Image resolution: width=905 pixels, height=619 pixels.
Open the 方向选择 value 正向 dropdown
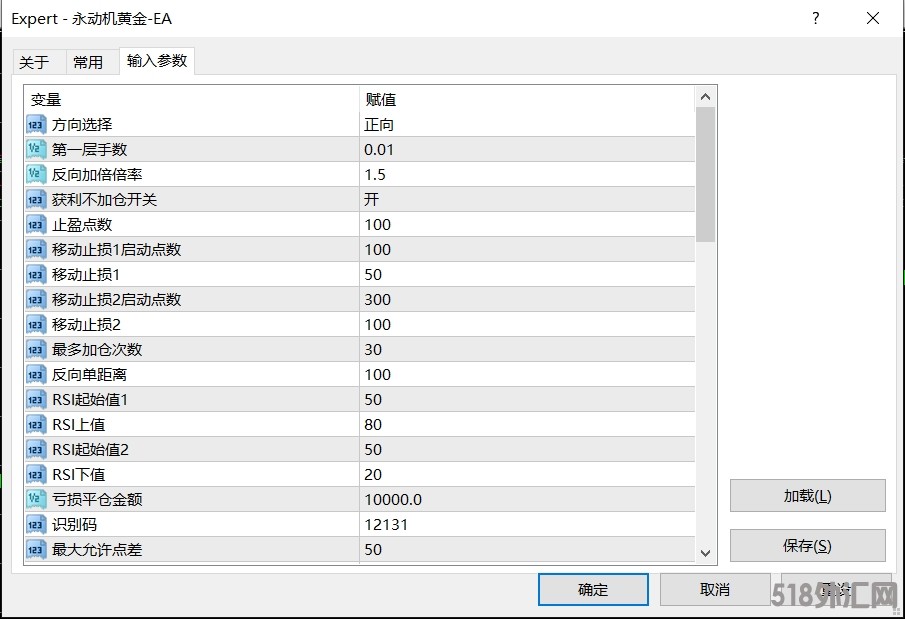(526, 125)
